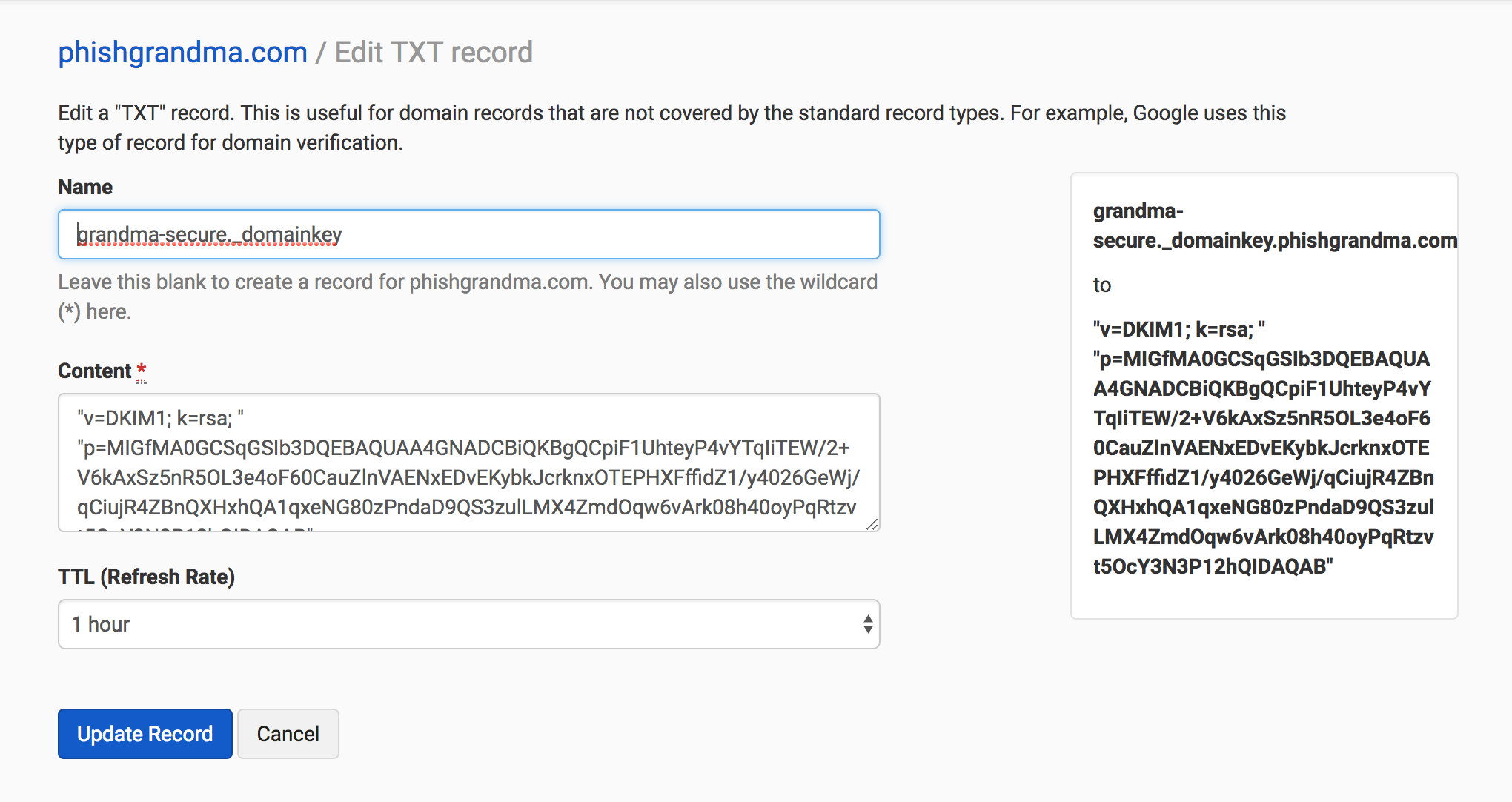The width and height of the screenshot is (1512, 802).
Task: Click the Cancel button
Action: (288, 734)
